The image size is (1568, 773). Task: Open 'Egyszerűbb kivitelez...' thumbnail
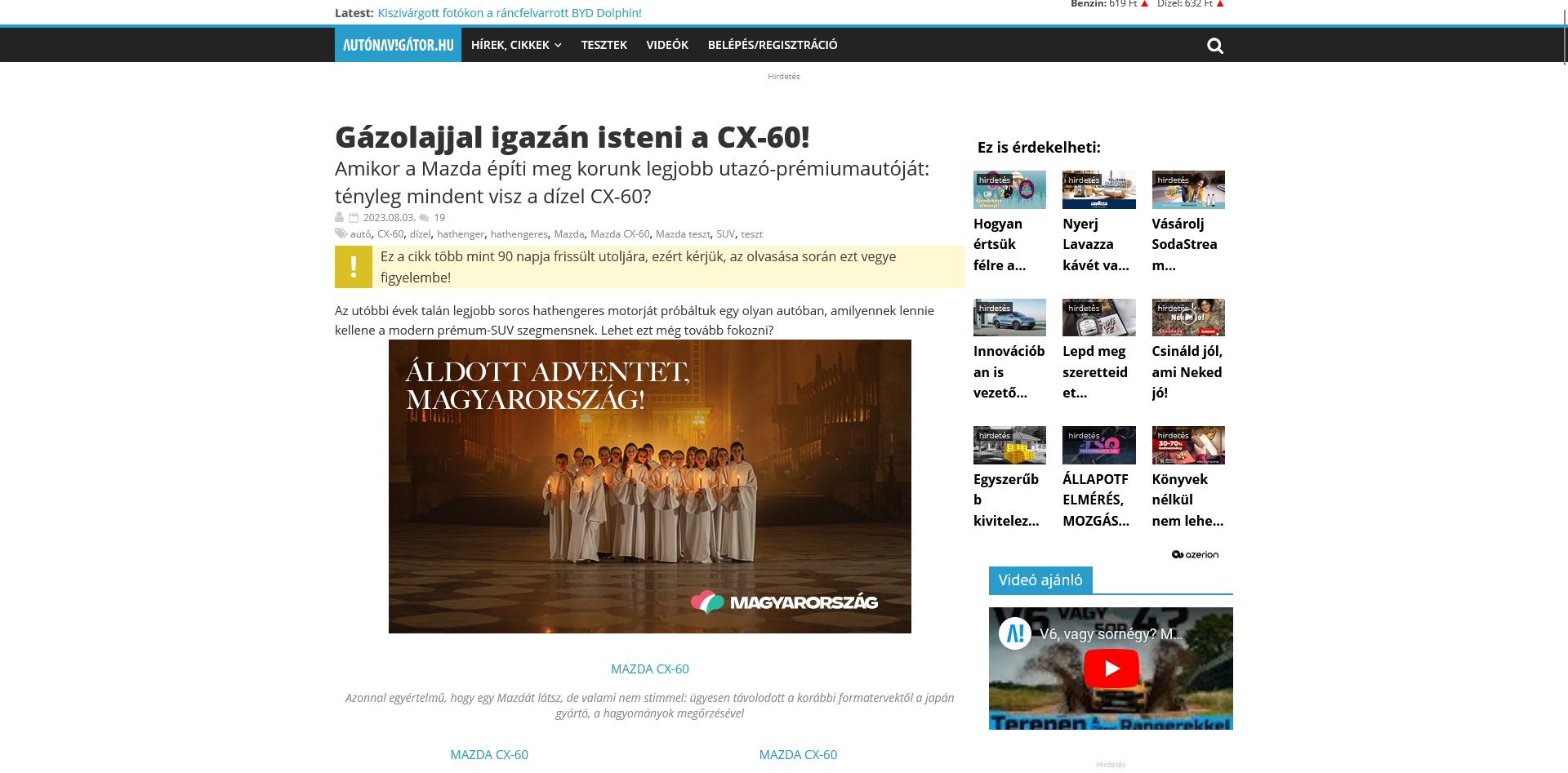pyautogui.click(x=1009, y=445)
